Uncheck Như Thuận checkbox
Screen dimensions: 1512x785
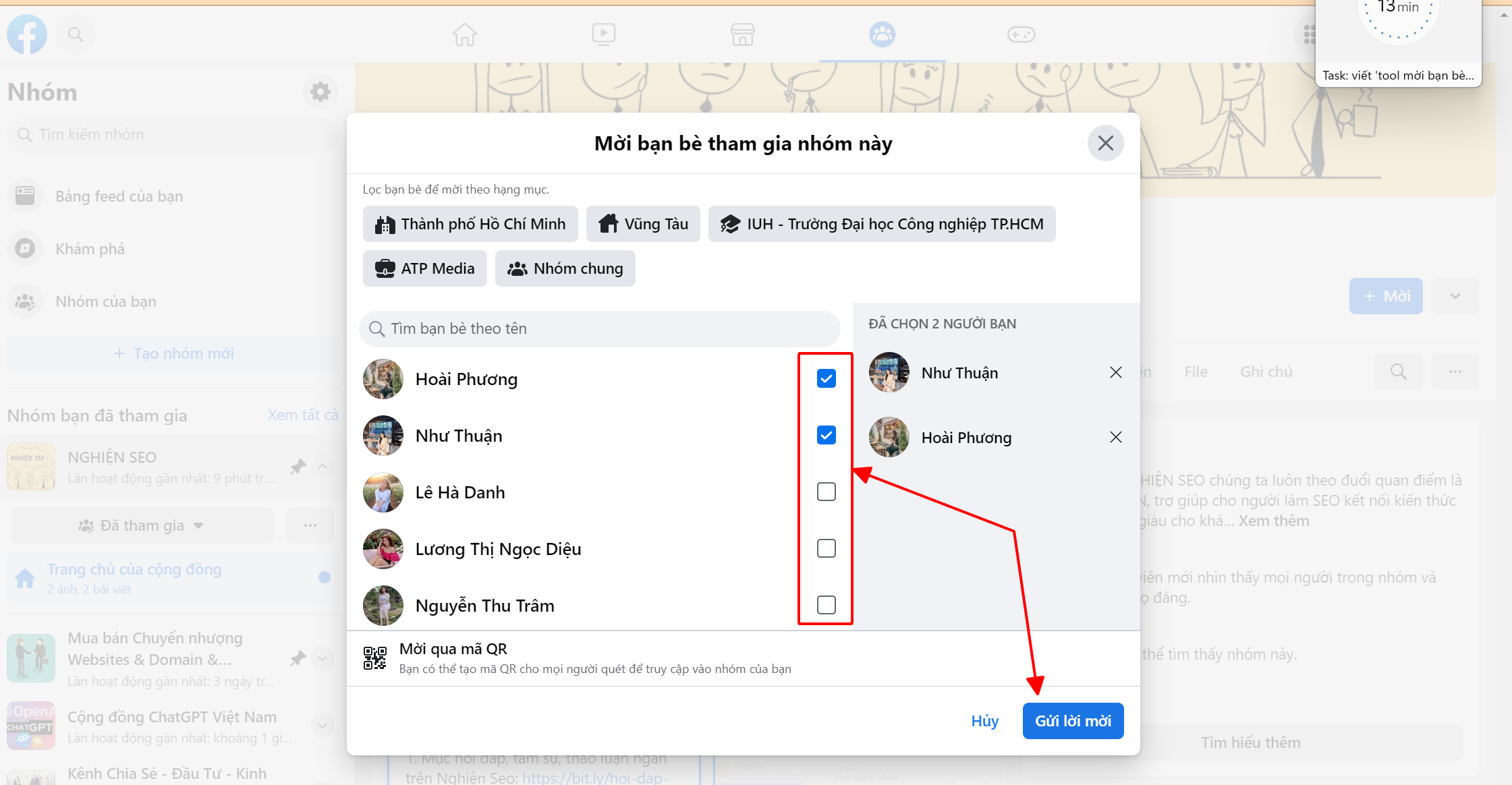coord(827,435)
